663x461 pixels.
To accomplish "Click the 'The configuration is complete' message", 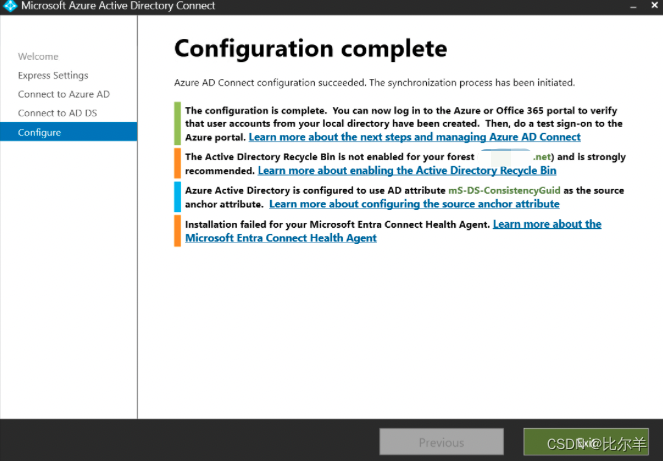I will click(x=404, y=123).
